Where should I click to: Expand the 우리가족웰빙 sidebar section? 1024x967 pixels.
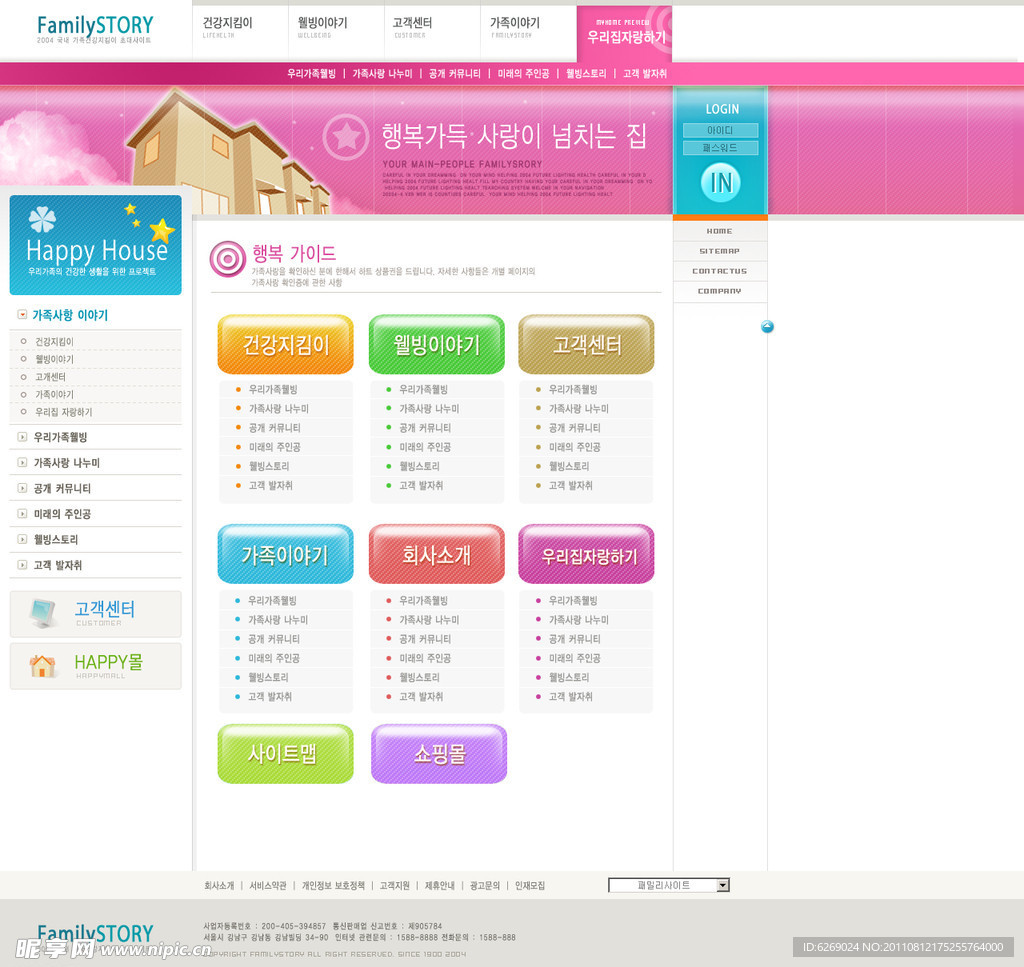pyautogui.click(x=22, y=437)
